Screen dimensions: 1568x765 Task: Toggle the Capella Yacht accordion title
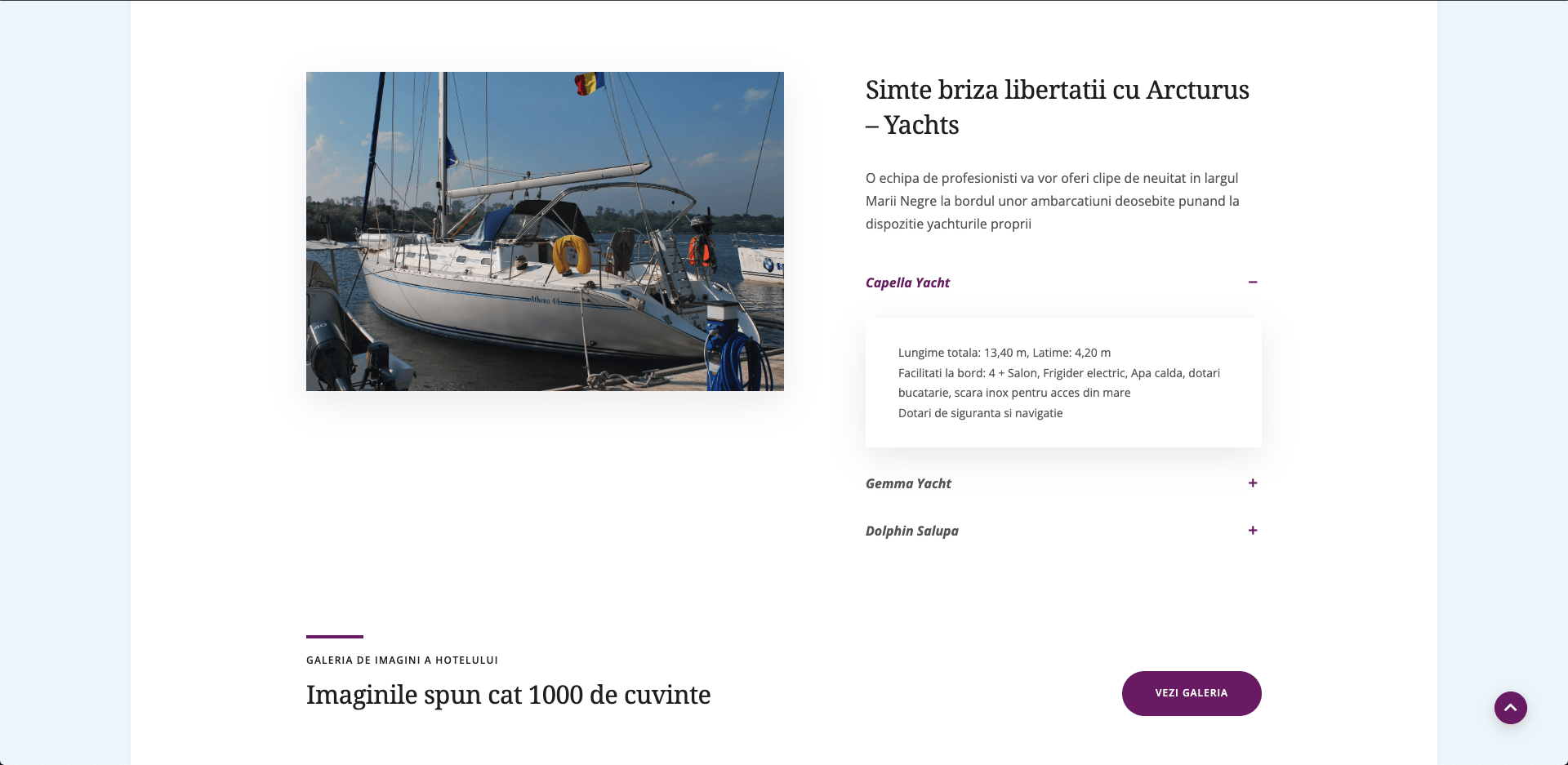tap(907, 282)
